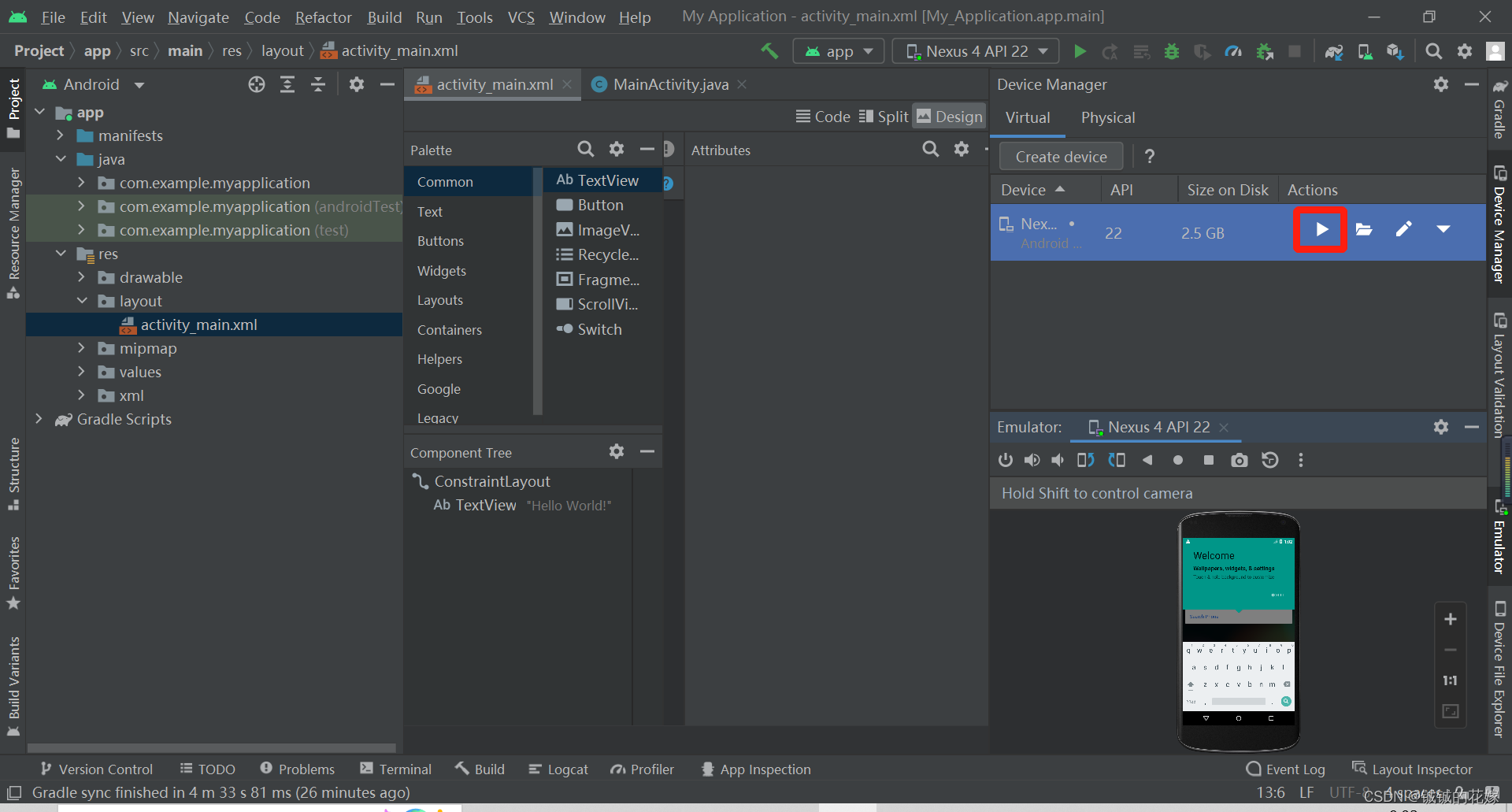The image size is (1512, 812).
Task: Open the VCS menu
Action: coord(521,17)
